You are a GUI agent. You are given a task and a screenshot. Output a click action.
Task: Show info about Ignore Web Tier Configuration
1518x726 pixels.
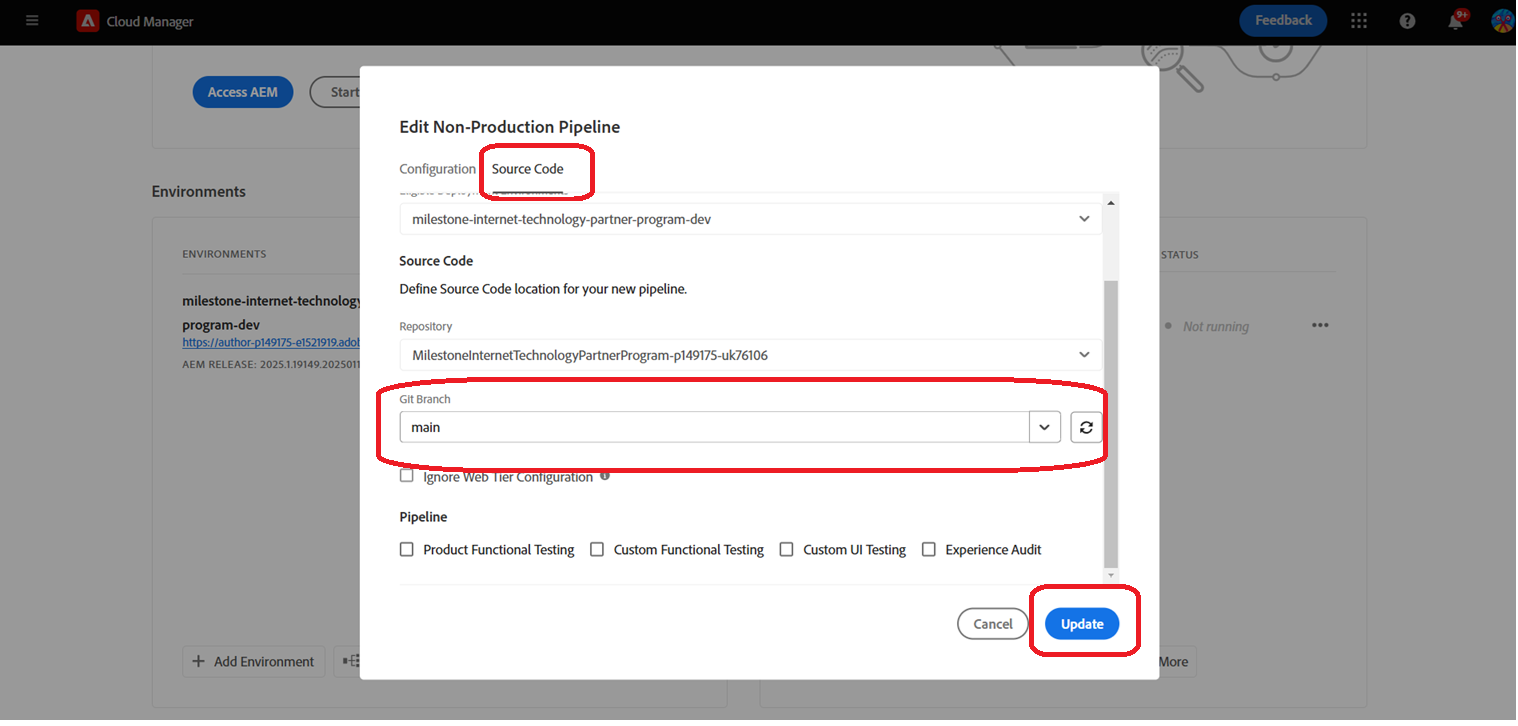point(605,477)
